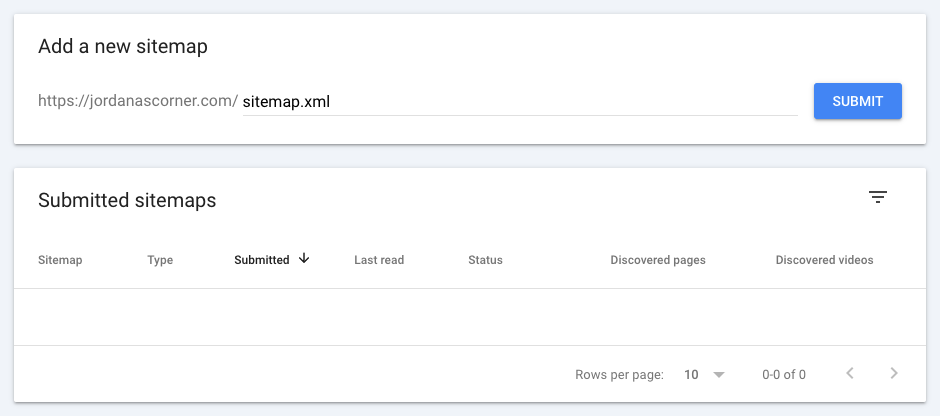This screenshot has width=940, height=416.
Task: Sort by Last read column header
Action: (x=379, y=260)
